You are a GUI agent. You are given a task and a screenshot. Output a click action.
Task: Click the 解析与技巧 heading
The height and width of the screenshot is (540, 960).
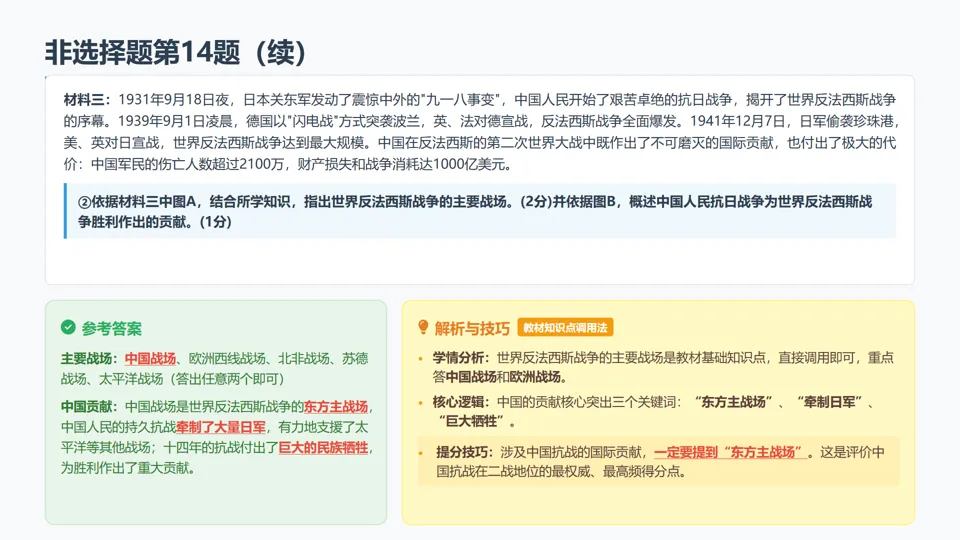coord(472,329)
